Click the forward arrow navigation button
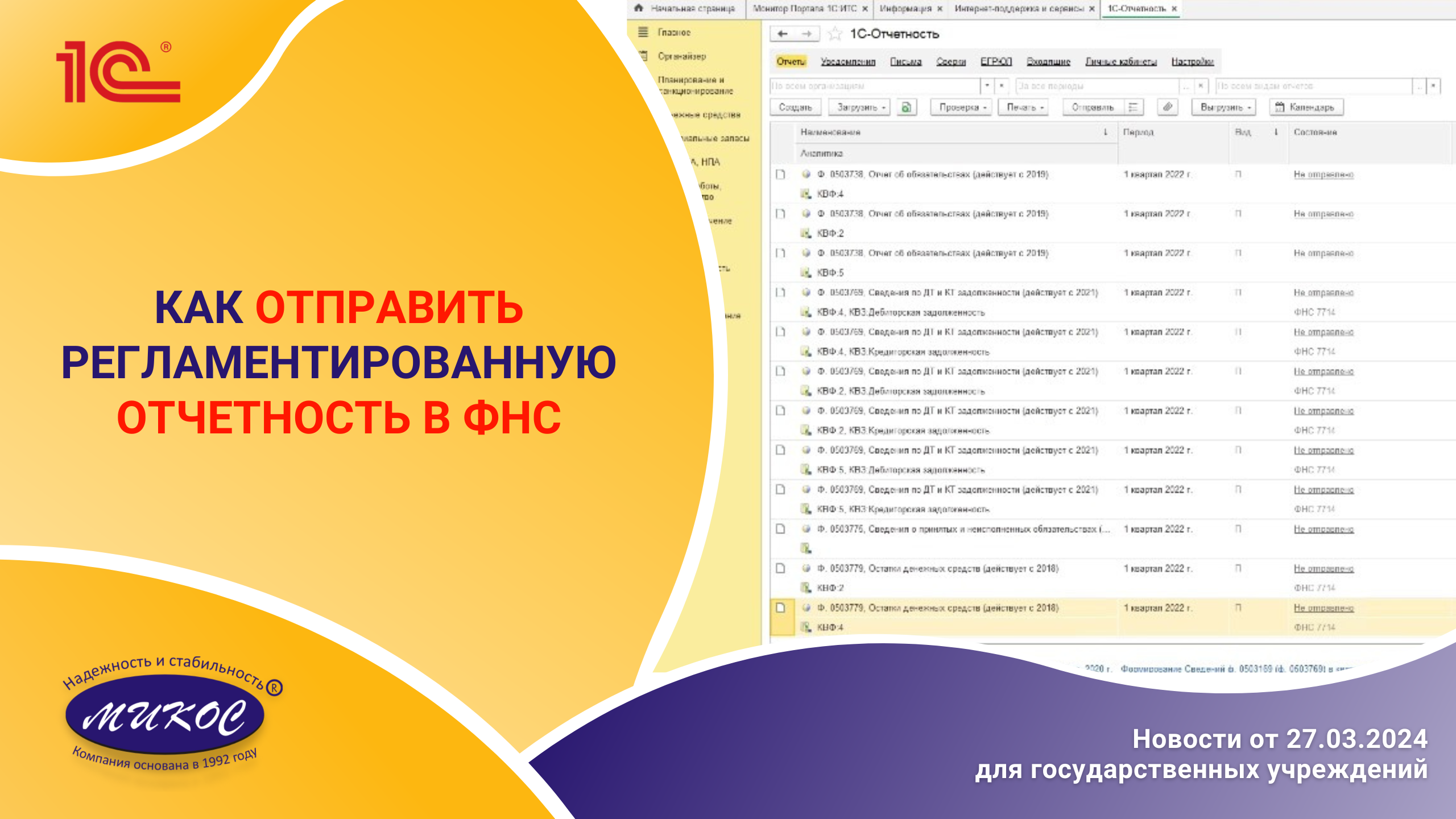 tap(806, 34)
